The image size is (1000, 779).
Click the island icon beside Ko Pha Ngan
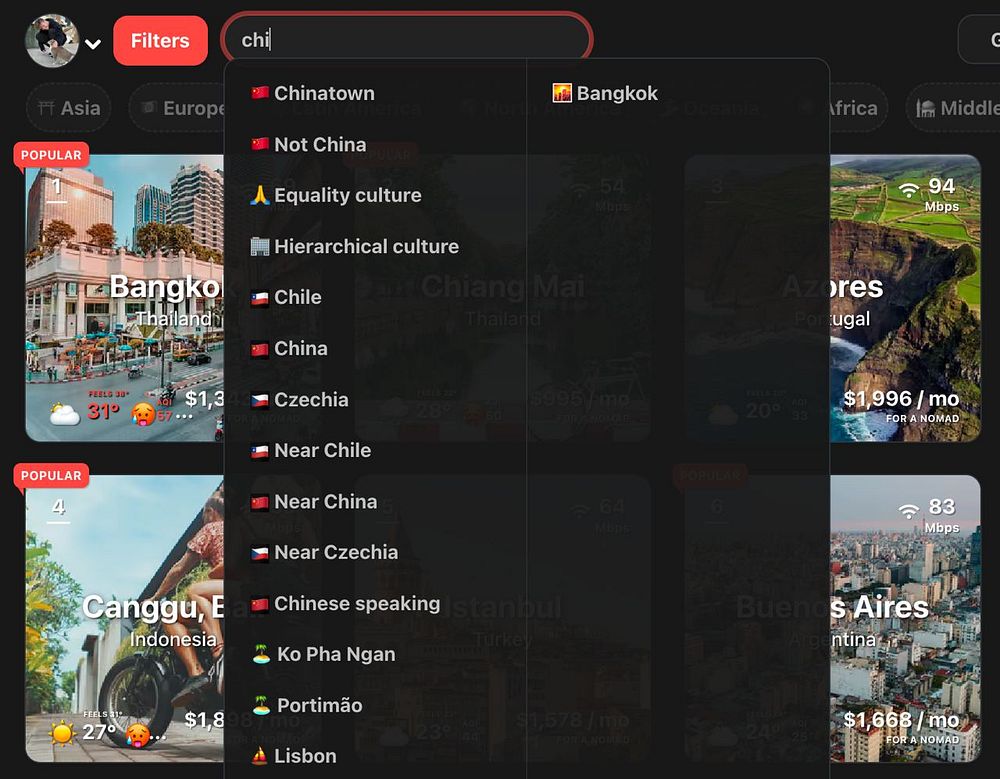point(261,654)
